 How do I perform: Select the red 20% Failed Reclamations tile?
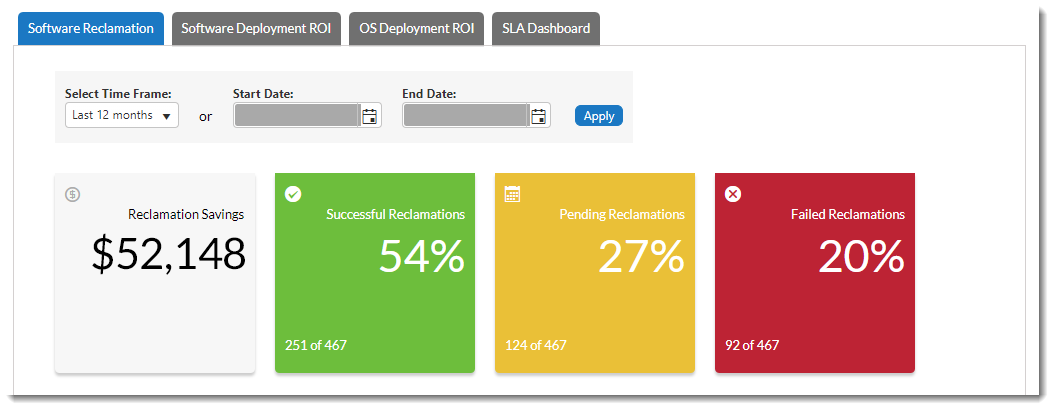coord(814,273)
